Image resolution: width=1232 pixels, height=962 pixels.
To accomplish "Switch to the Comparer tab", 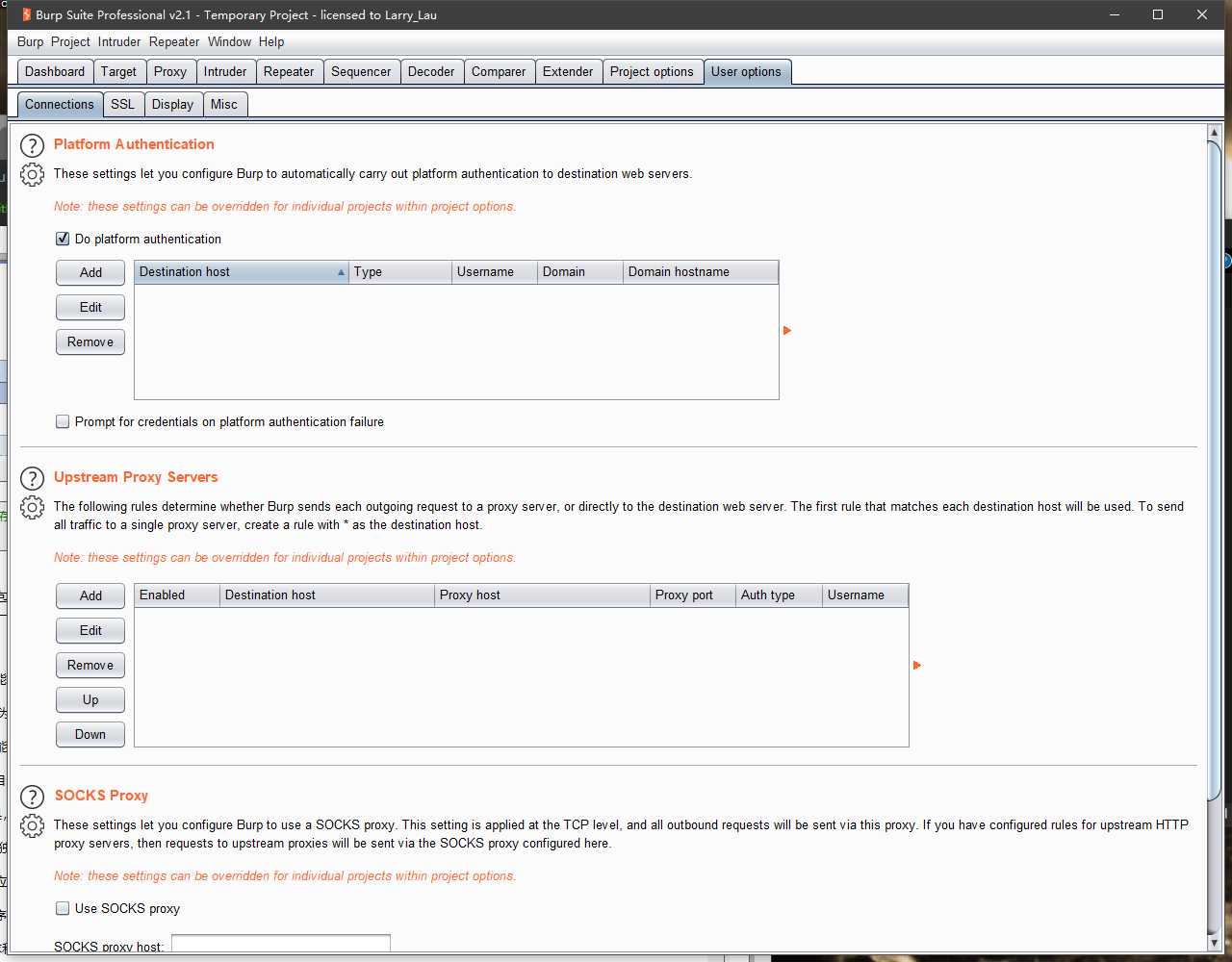I will tap(499, 72).
